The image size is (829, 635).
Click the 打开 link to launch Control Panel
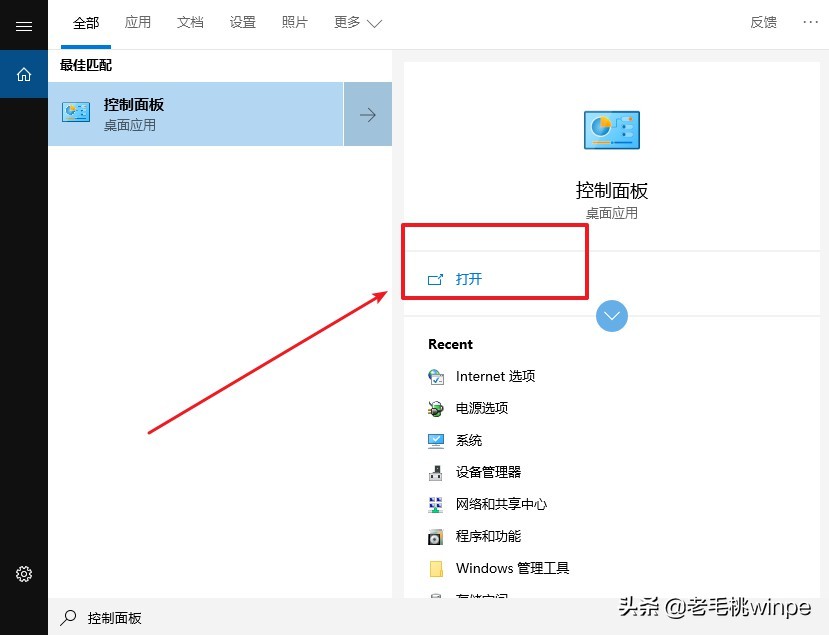469,280
